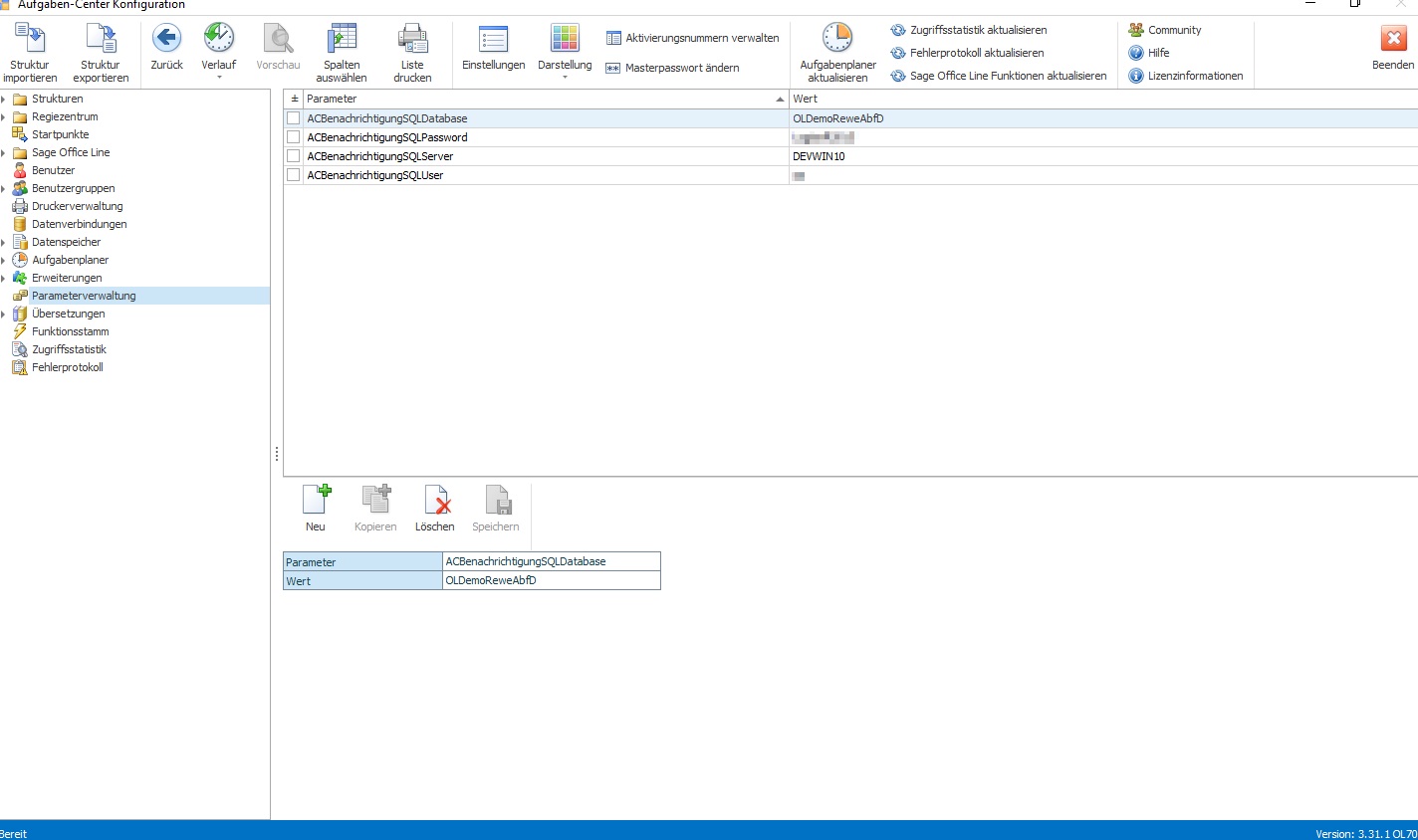Click Aktivierungsnummern verwalten
1418x840 pixels.
click(693, 38)
